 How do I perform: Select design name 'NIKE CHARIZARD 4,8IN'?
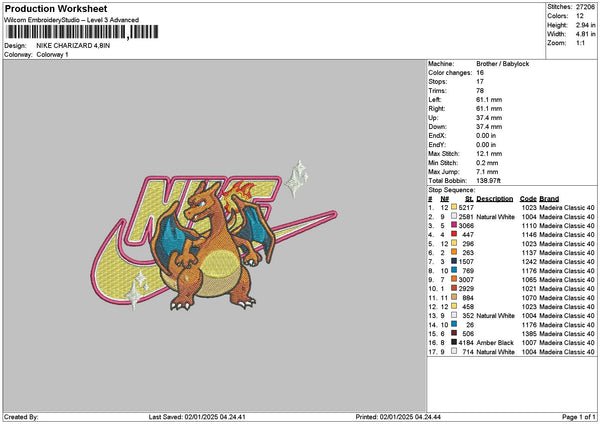click(73, 46)
